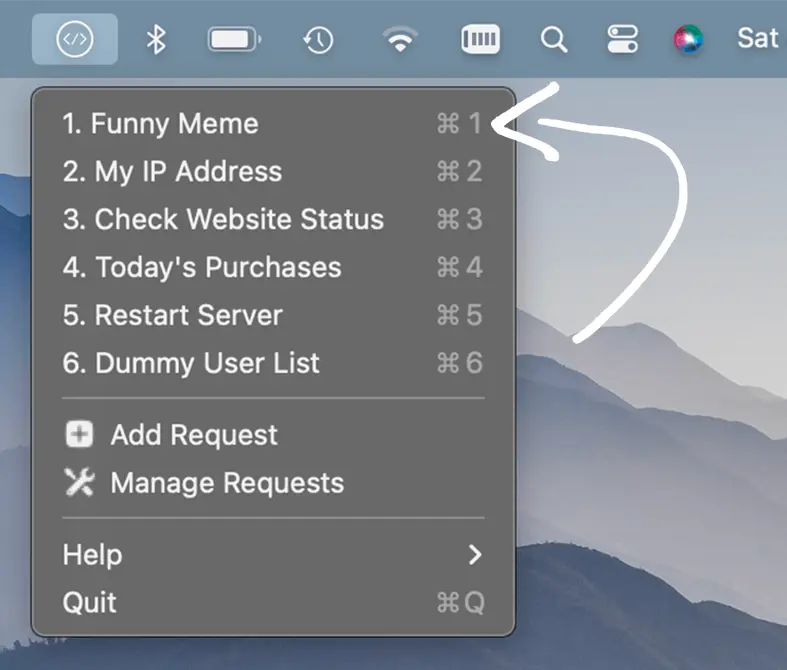Open the Time Machine clock icon
The width and height of the screenshot is (787, 670).
click(x=318, y=40)
